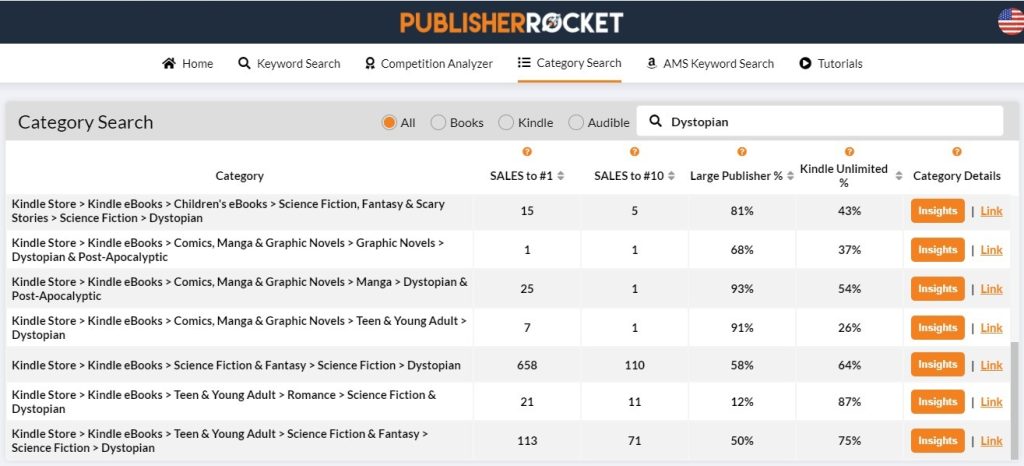Follow Link for row with 658 sales
Viewport: 1024px width, 466px height.
coord(991,365)
